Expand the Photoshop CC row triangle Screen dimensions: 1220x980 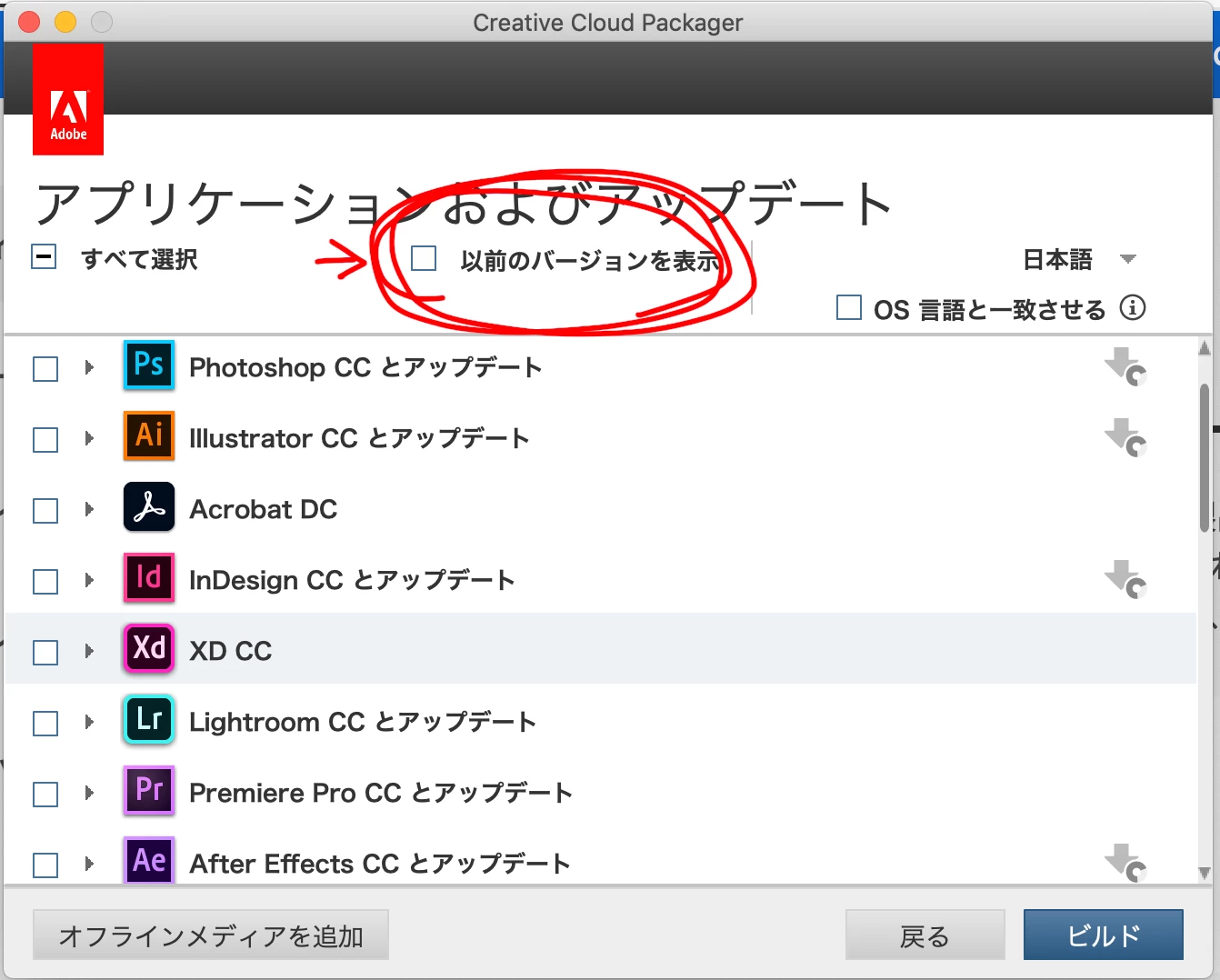(89, 367)
